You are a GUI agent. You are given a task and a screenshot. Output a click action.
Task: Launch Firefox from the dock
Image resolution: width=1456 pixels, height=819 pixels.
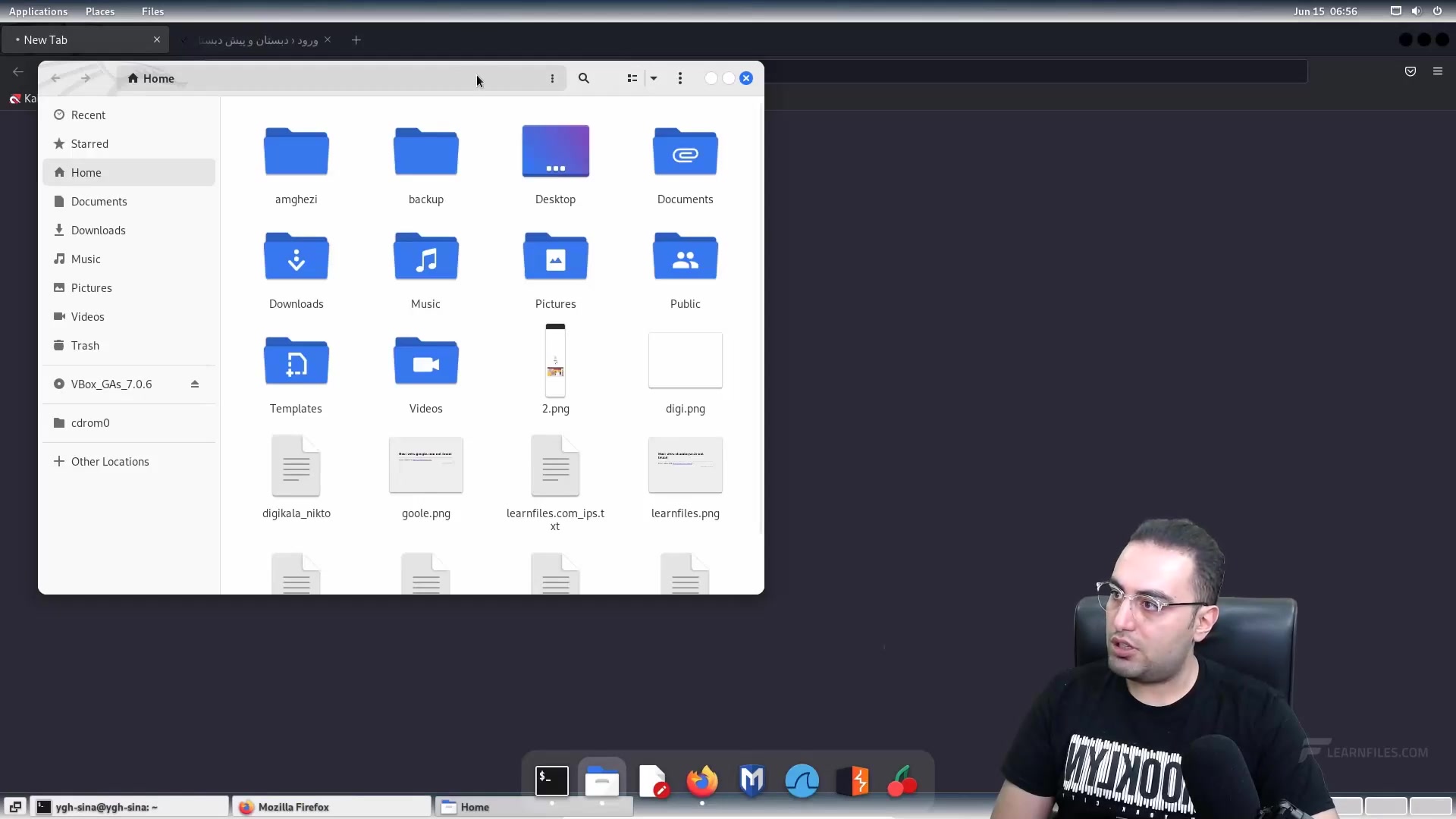[701, 781]
